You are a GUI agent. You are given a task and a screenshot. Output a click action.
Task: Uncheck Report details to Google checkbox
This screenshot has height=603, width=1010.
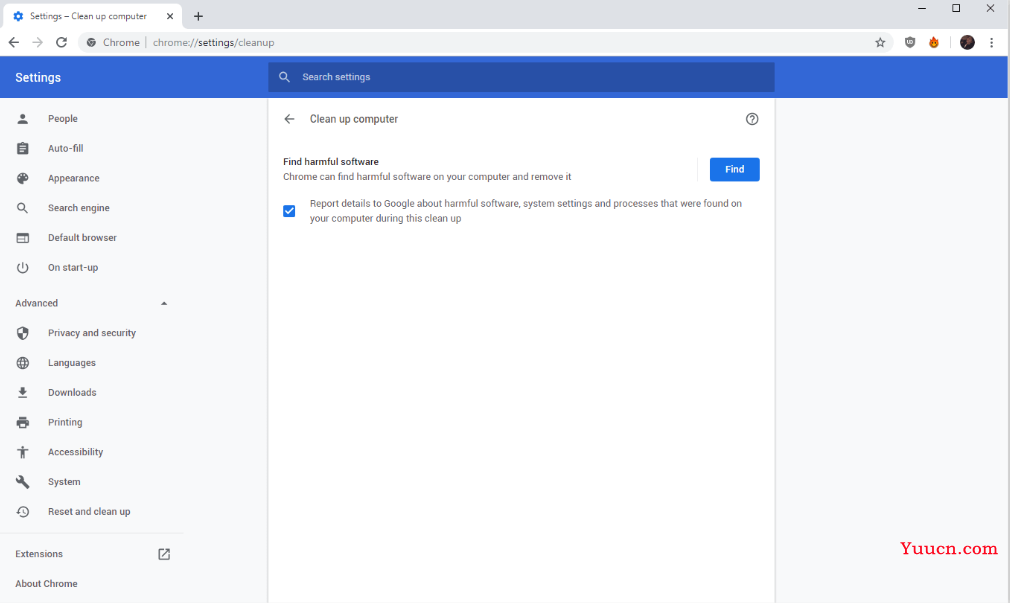[289, 211]
